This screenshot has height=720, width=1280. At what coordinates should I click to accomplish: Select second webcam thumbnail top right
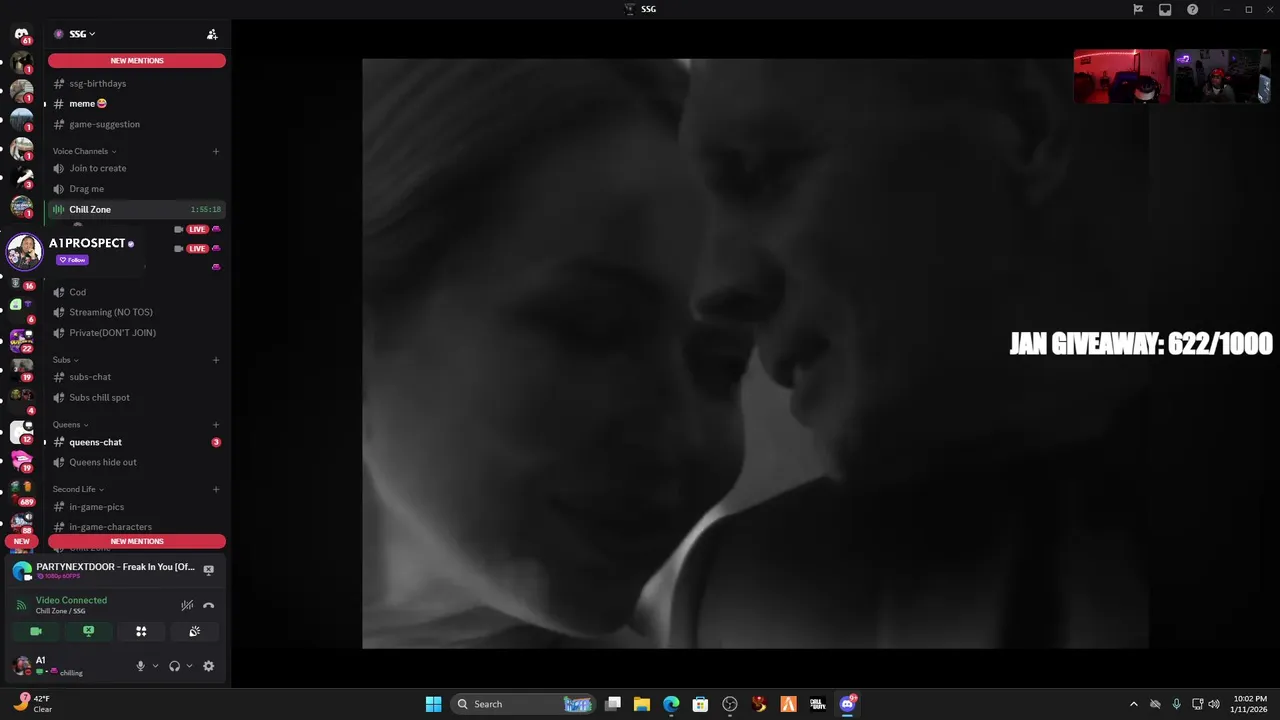pos(1222,76)
